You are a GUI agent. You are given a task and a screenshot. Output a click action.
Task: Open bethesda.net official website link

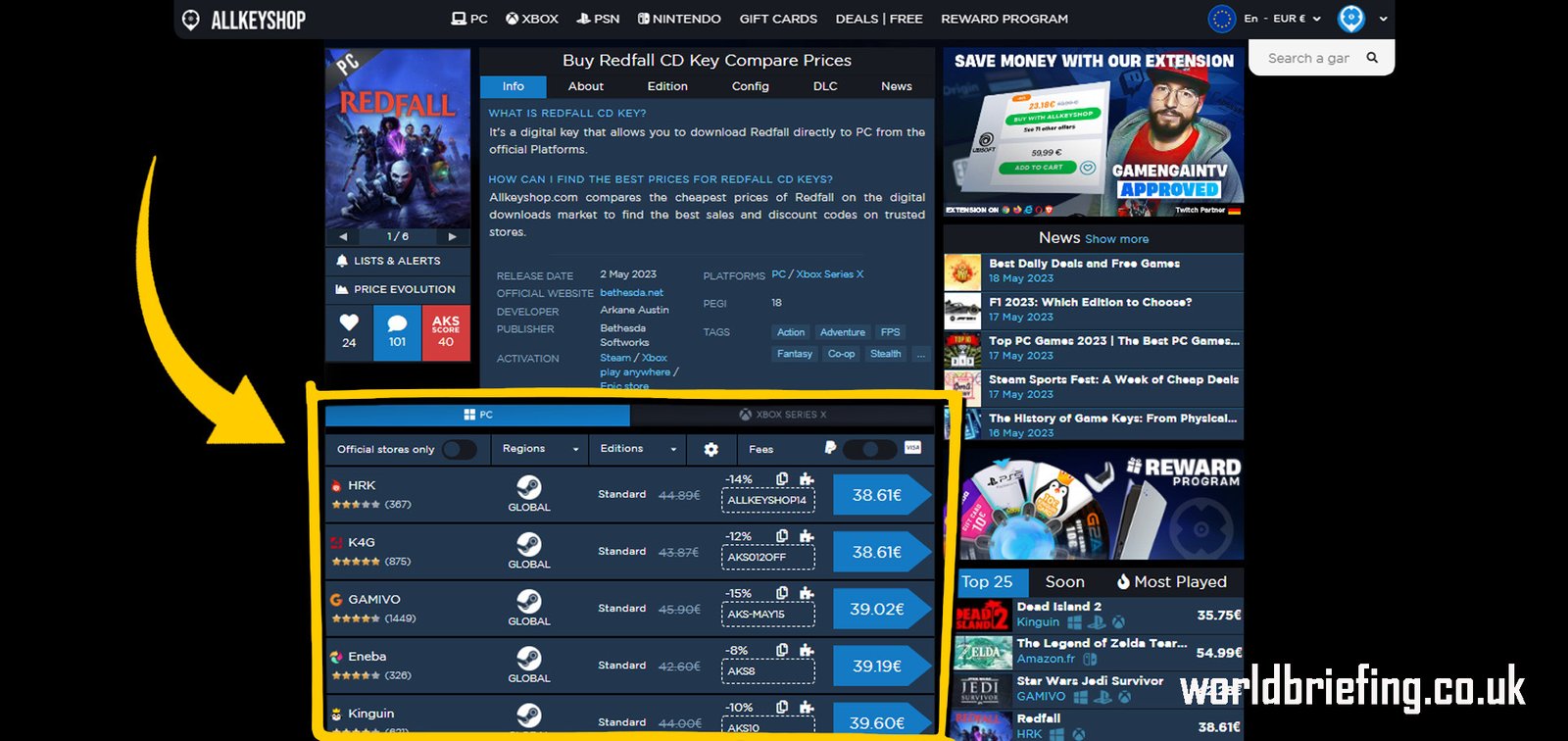click(631, 292)
